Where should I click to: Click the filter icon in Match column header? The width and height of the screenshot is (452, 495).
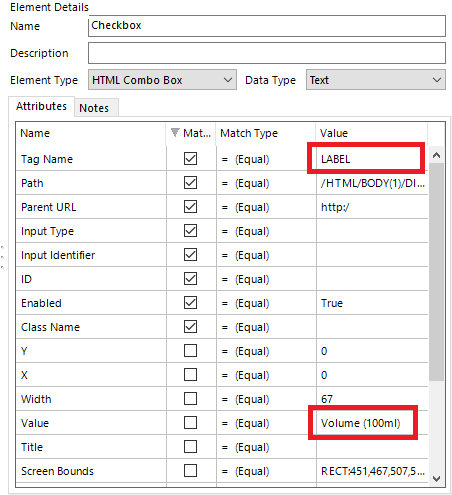(x=175, y=133)
